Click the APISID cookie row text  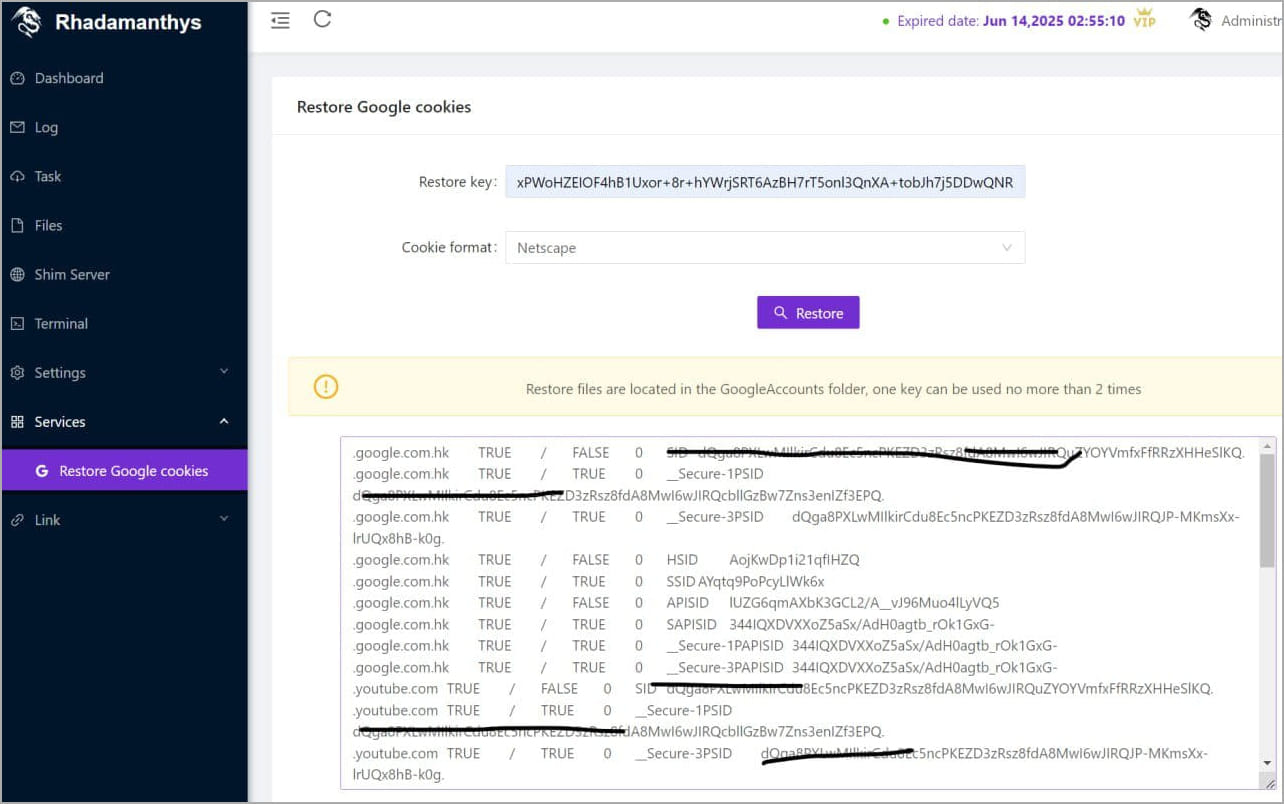(676, 603)
